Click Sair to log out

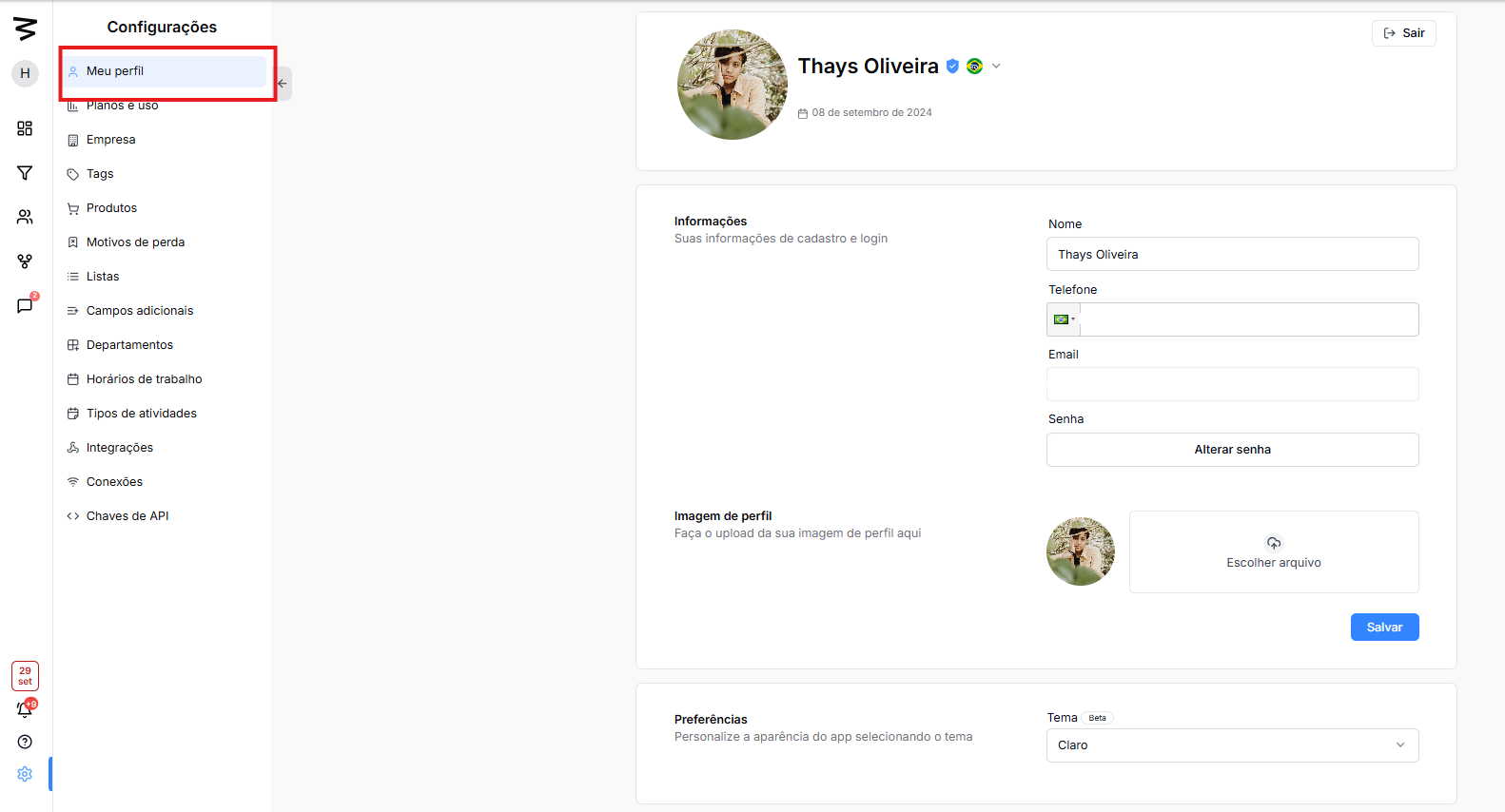[x=1404, y=33]
